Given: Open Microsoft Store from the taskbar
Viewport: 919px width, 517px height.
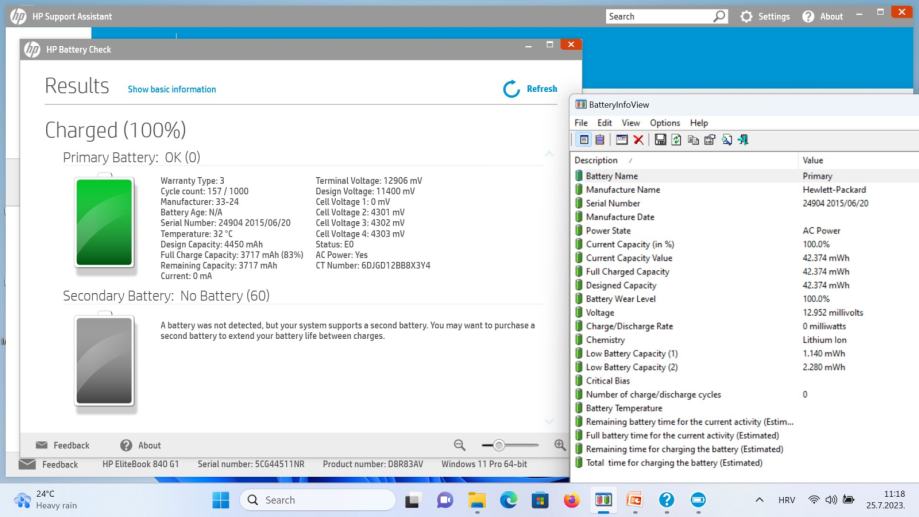Looking at the screenshot, I should [x=540, y=500].
